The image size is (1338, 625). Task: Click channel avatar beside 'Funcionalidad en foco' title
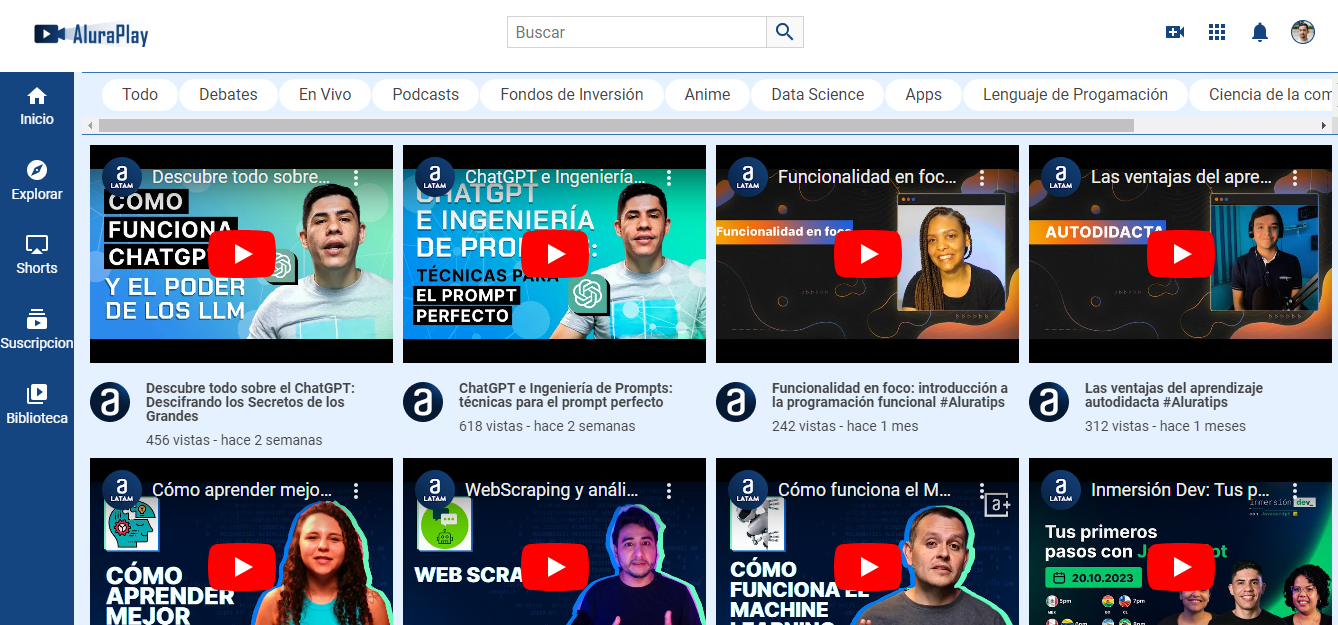736,402
